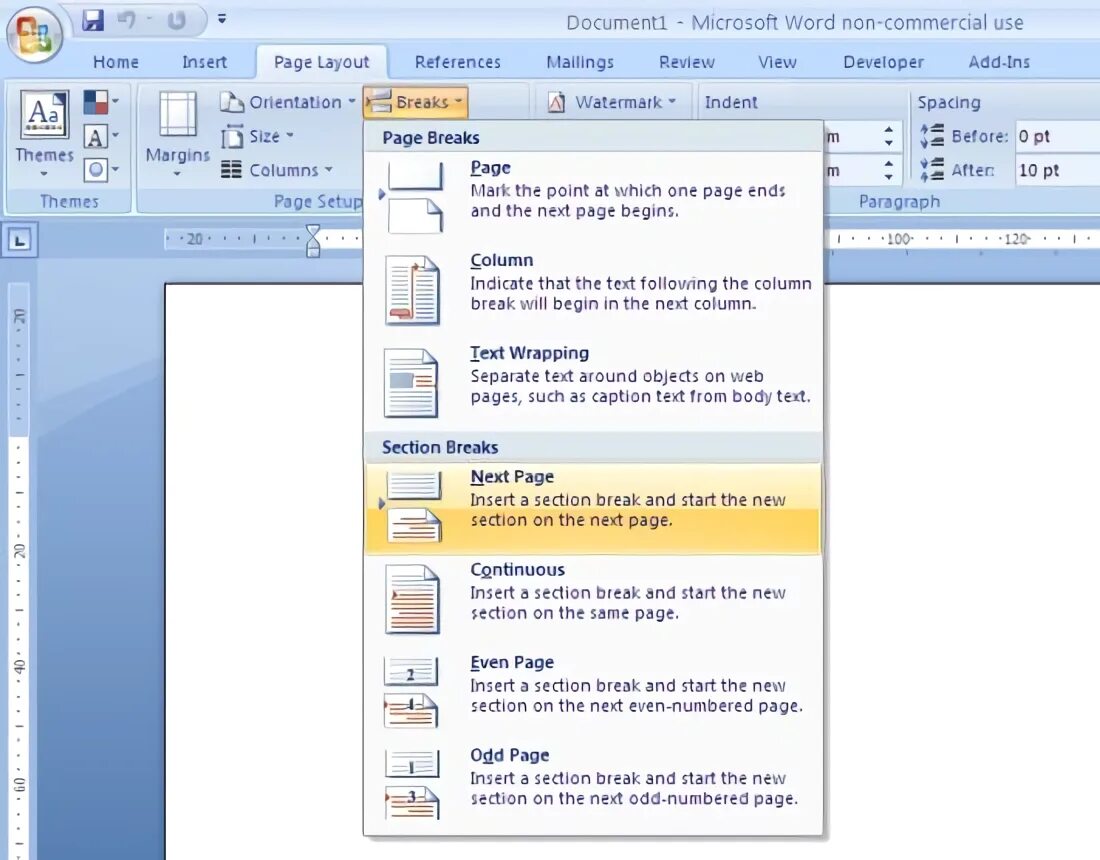
Task: Click the Orientation page icon
Action: [x=232, y=102]
